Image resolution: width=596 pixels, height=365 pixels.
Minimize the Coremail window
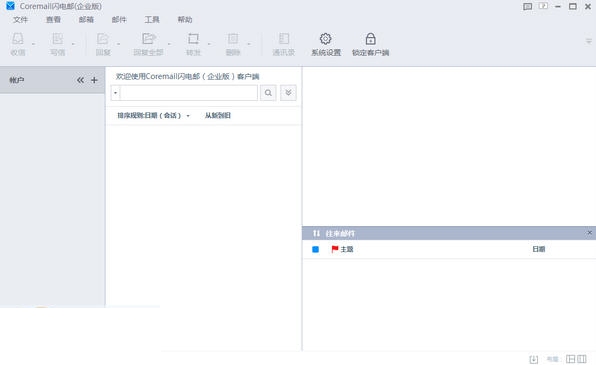click(558, 6)
